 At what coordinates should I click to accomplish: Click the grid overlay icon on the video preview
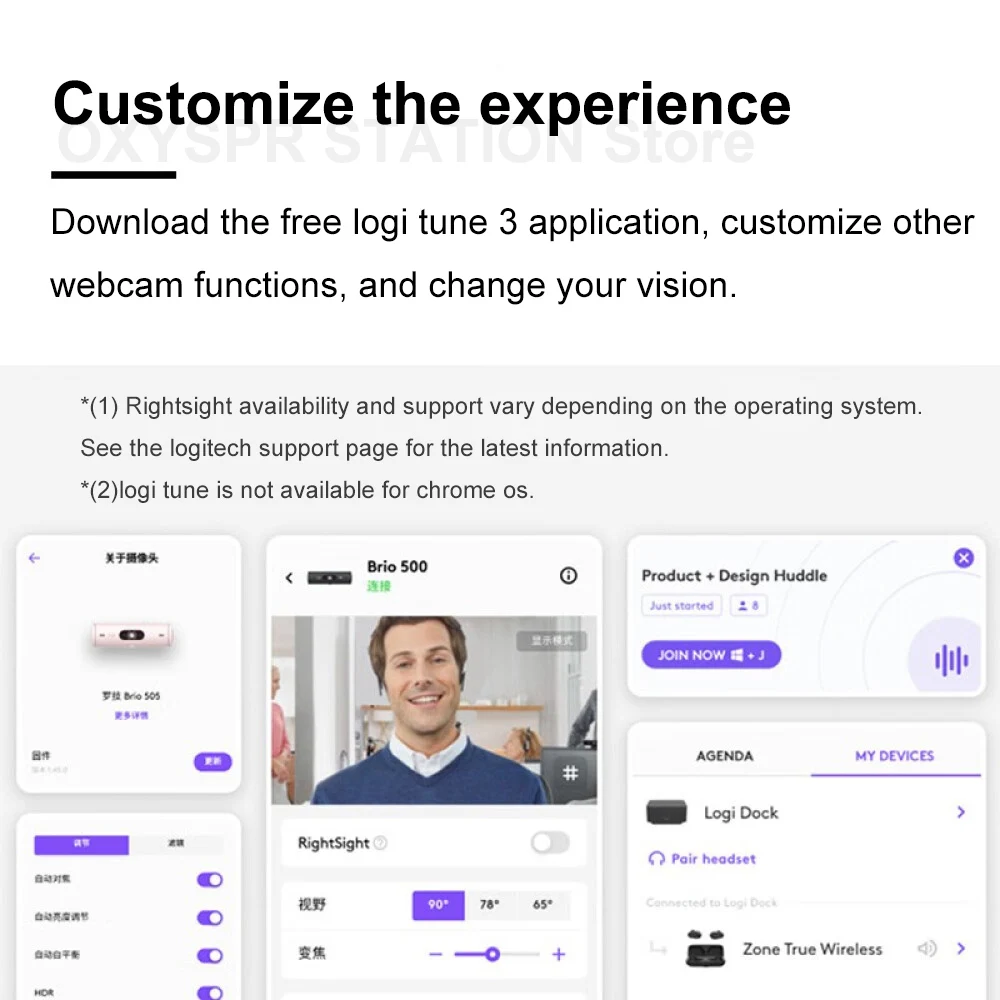pos(570,773)
